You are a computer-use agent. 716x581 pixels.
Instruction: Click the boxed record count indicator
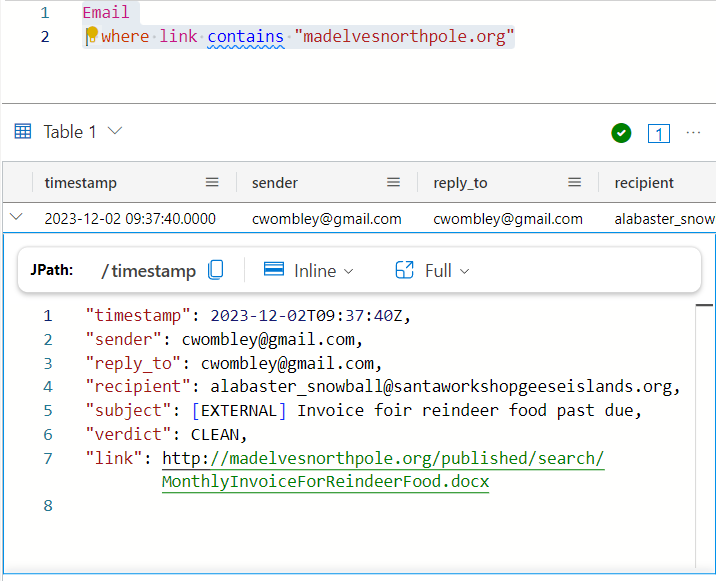pos(659,133)
